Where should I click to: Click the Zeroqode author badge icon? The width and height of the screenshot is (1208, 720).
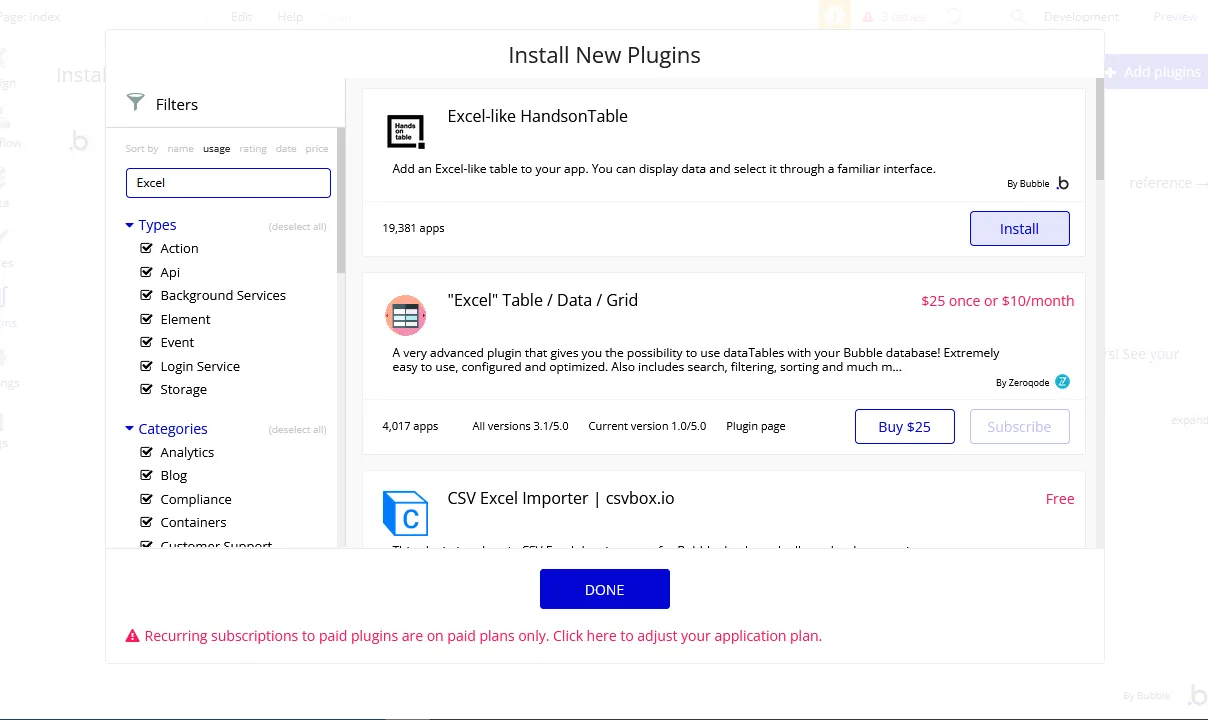pyautogui.click(x=1062, y=382)
